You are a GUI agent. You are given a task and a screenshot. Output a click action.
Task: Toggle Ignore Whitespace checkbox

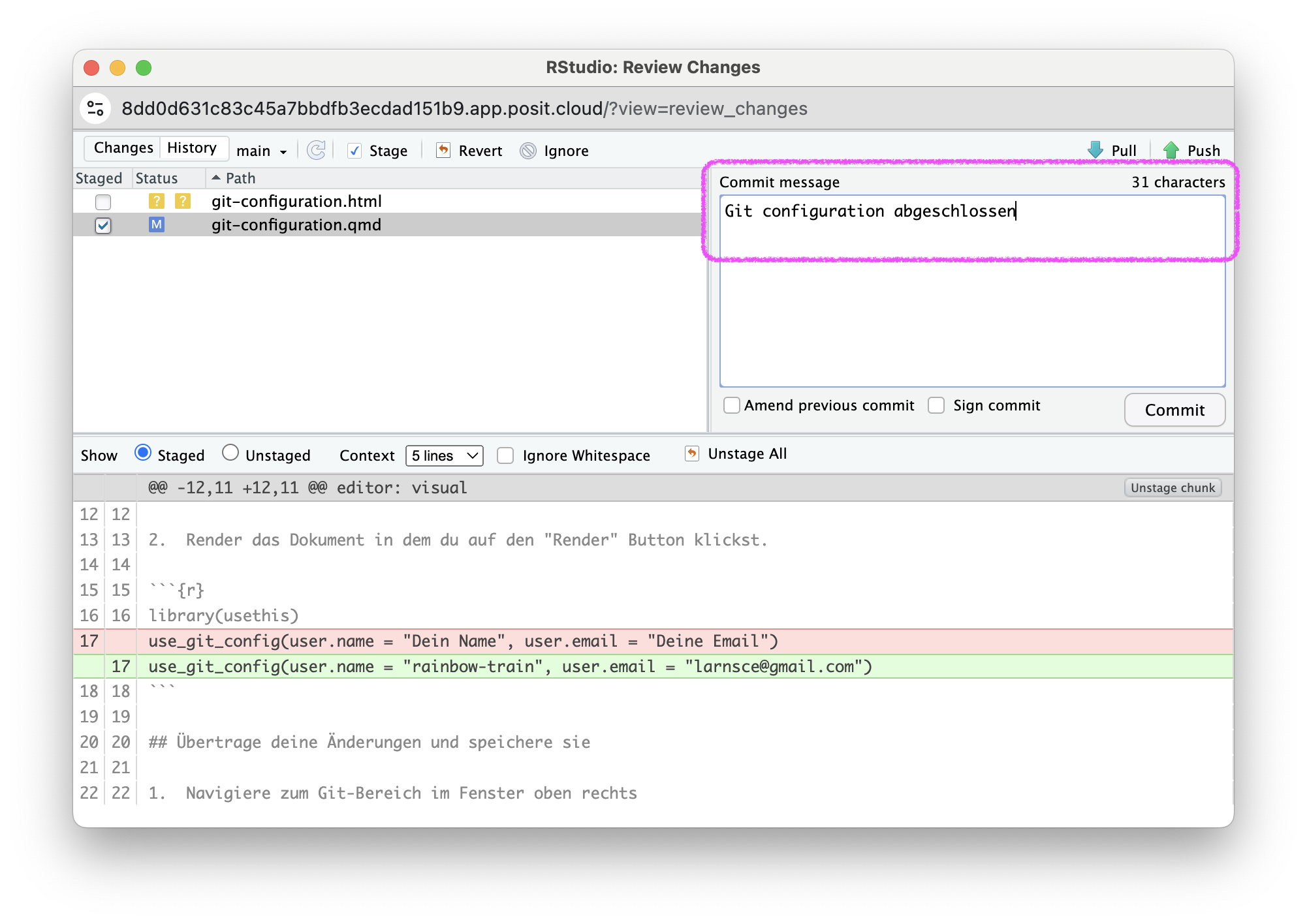tap(505, 455)
